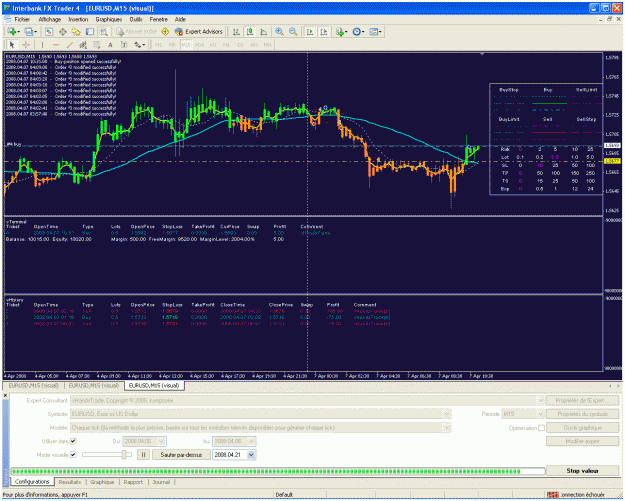
Task: Toggle the Utiliser date checkbox
Action: point(73,441)
